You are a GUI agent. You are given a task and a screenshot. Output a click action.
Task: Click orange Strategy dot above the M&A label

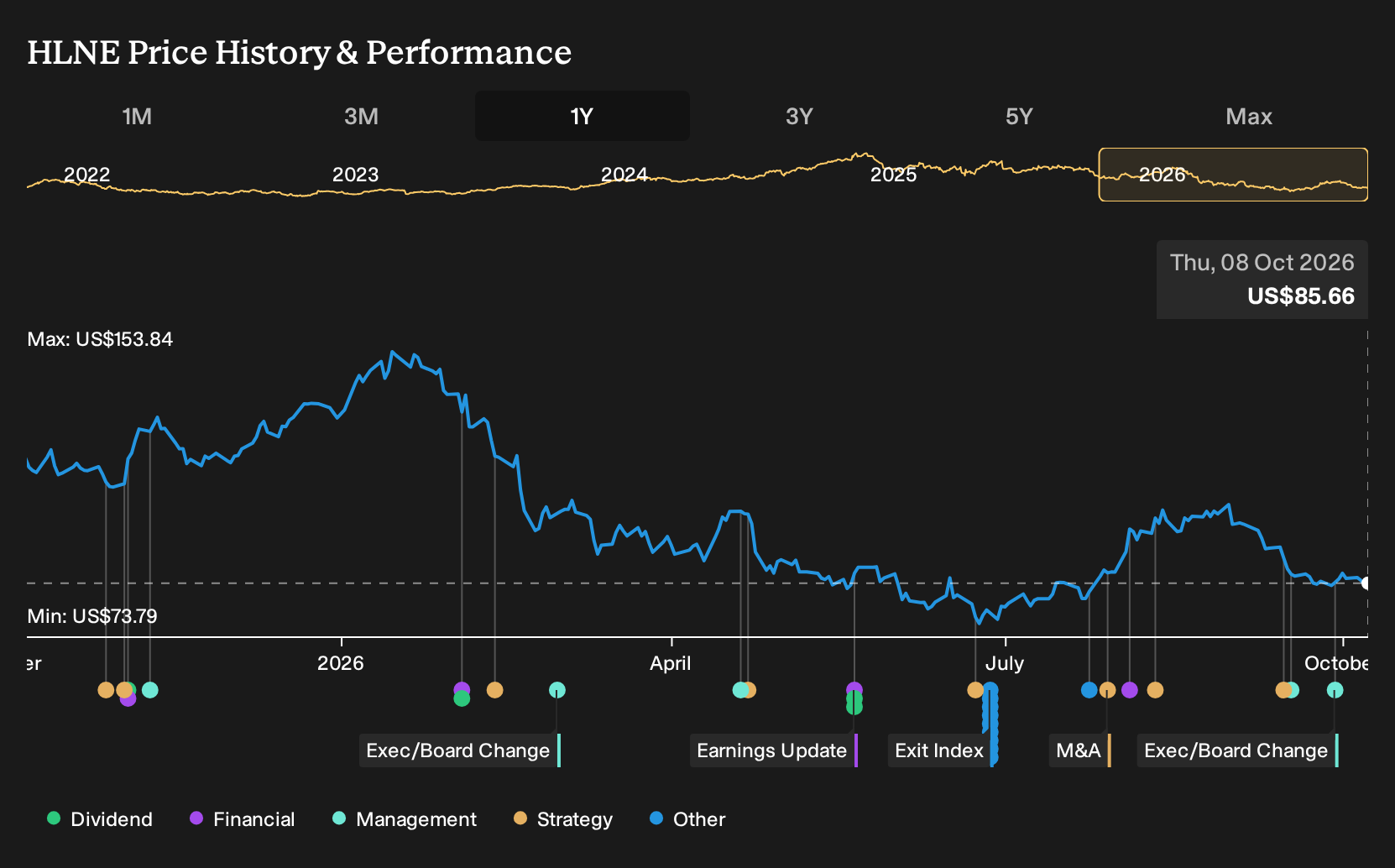[x=1107, y=690]
